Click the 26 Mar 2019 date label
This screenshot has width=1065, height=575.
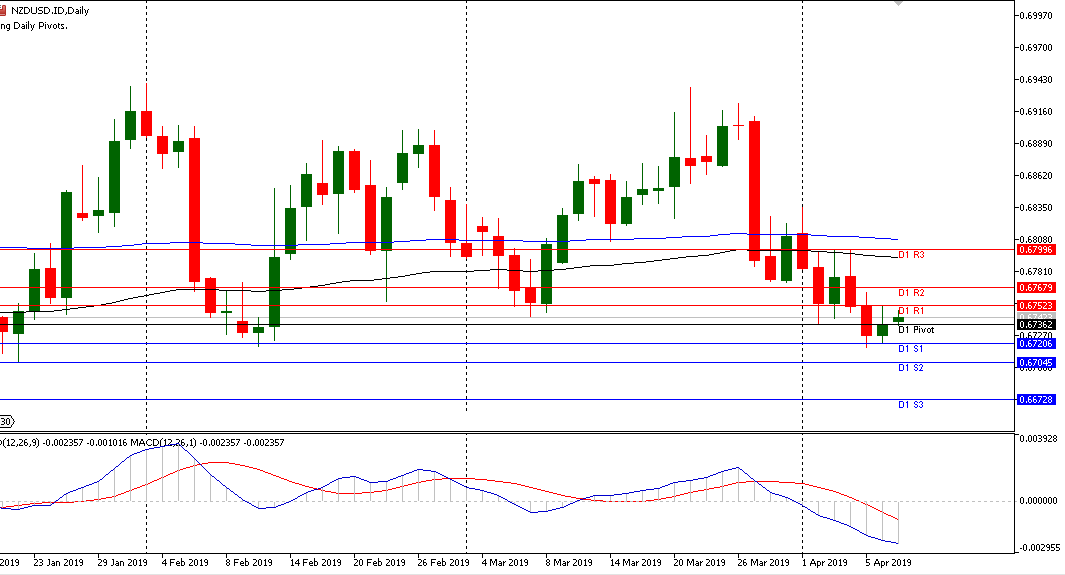coord(757,562)
